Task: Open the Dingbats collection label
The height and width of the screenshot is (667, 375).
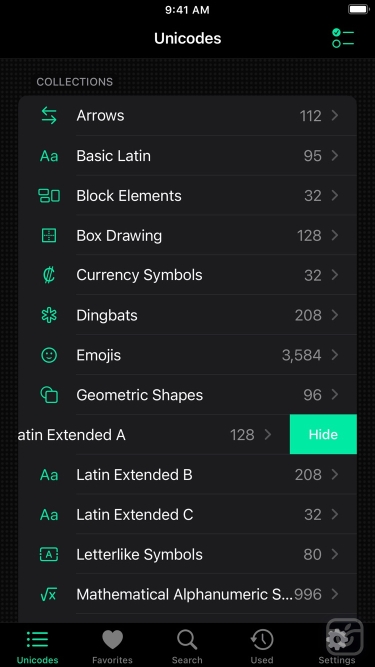Action: pos(107,315)
